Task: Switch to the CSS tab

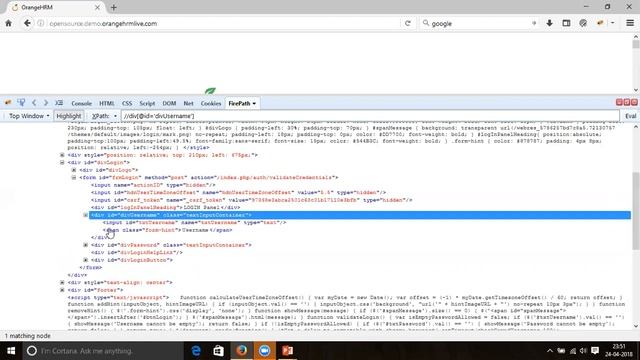Action: [x=127, y=104]
